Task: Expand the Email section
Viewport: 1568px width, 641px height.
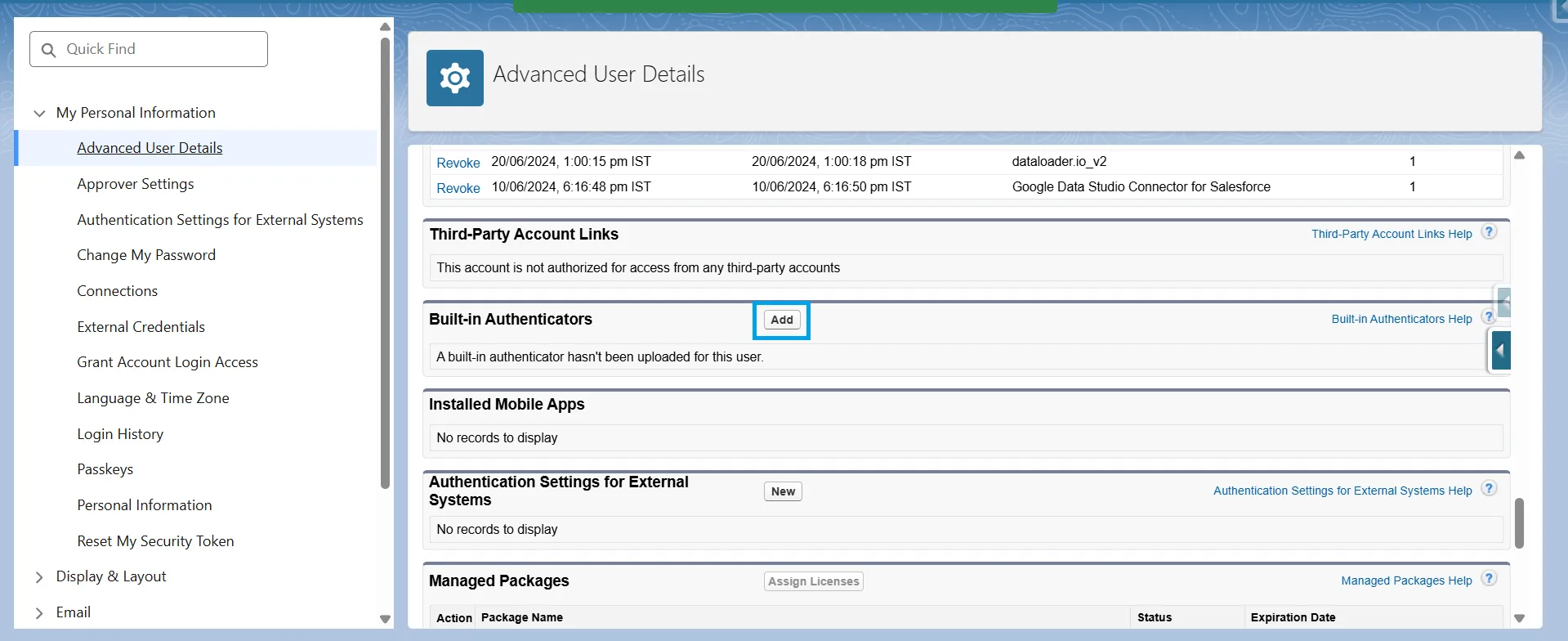Action: 39,612
